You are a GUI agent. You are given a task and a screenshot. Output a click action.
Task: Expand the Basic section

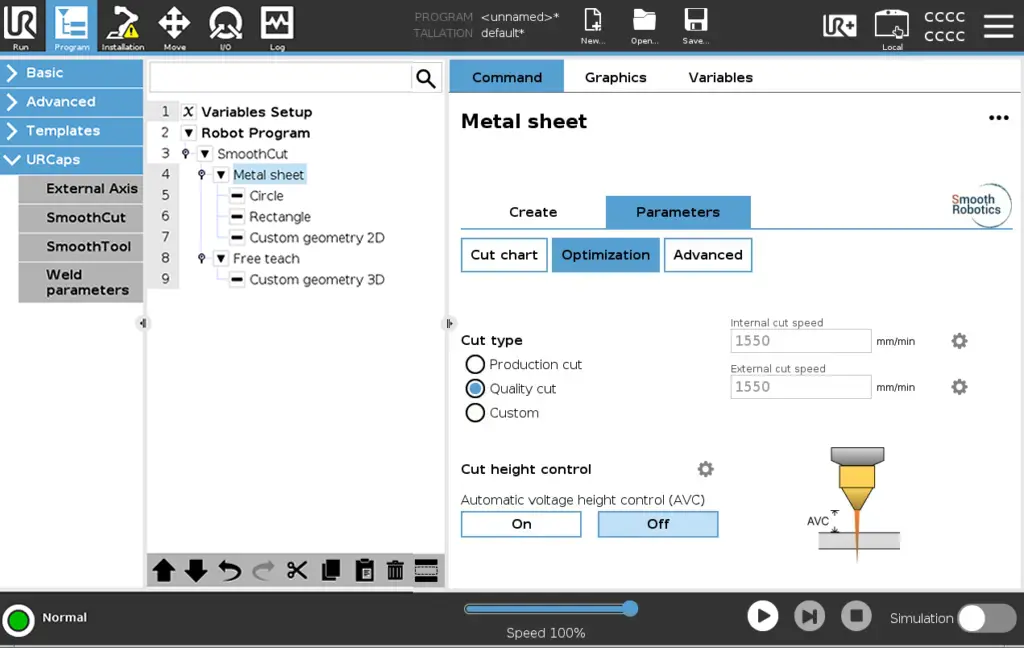[x=71, y=73]
